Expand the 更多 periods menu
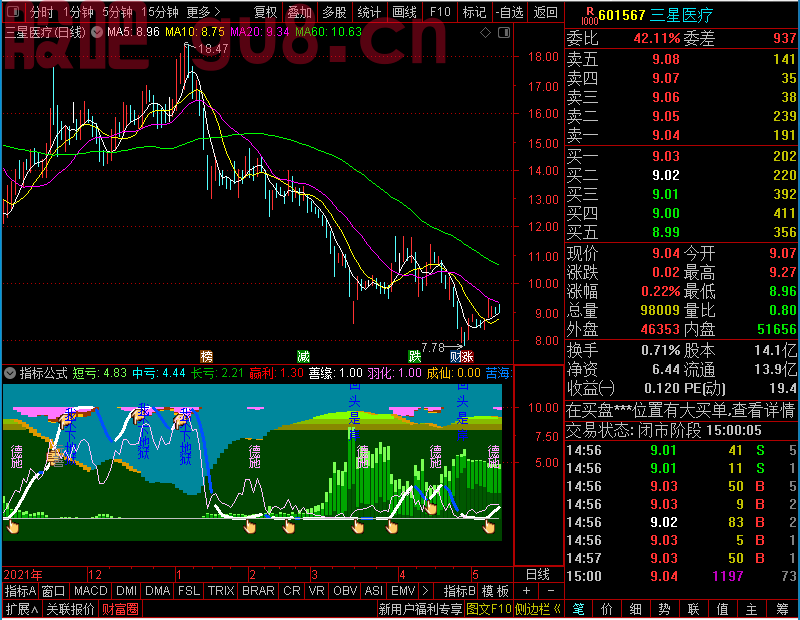This screenshot has height=620, width=800. 204,12
